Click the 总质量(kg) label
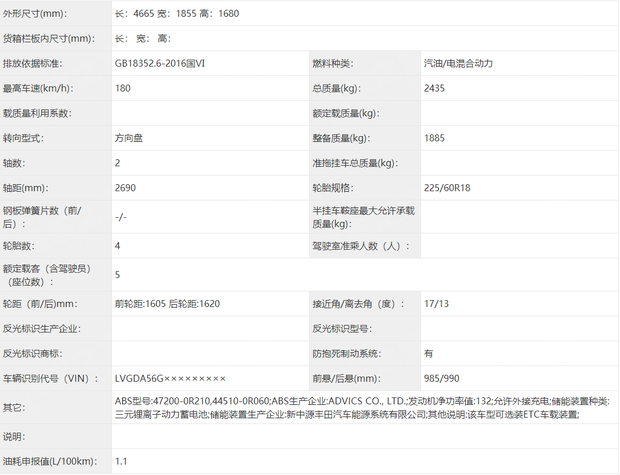This screenshot has height=475, width=620. tap(336, 89)
